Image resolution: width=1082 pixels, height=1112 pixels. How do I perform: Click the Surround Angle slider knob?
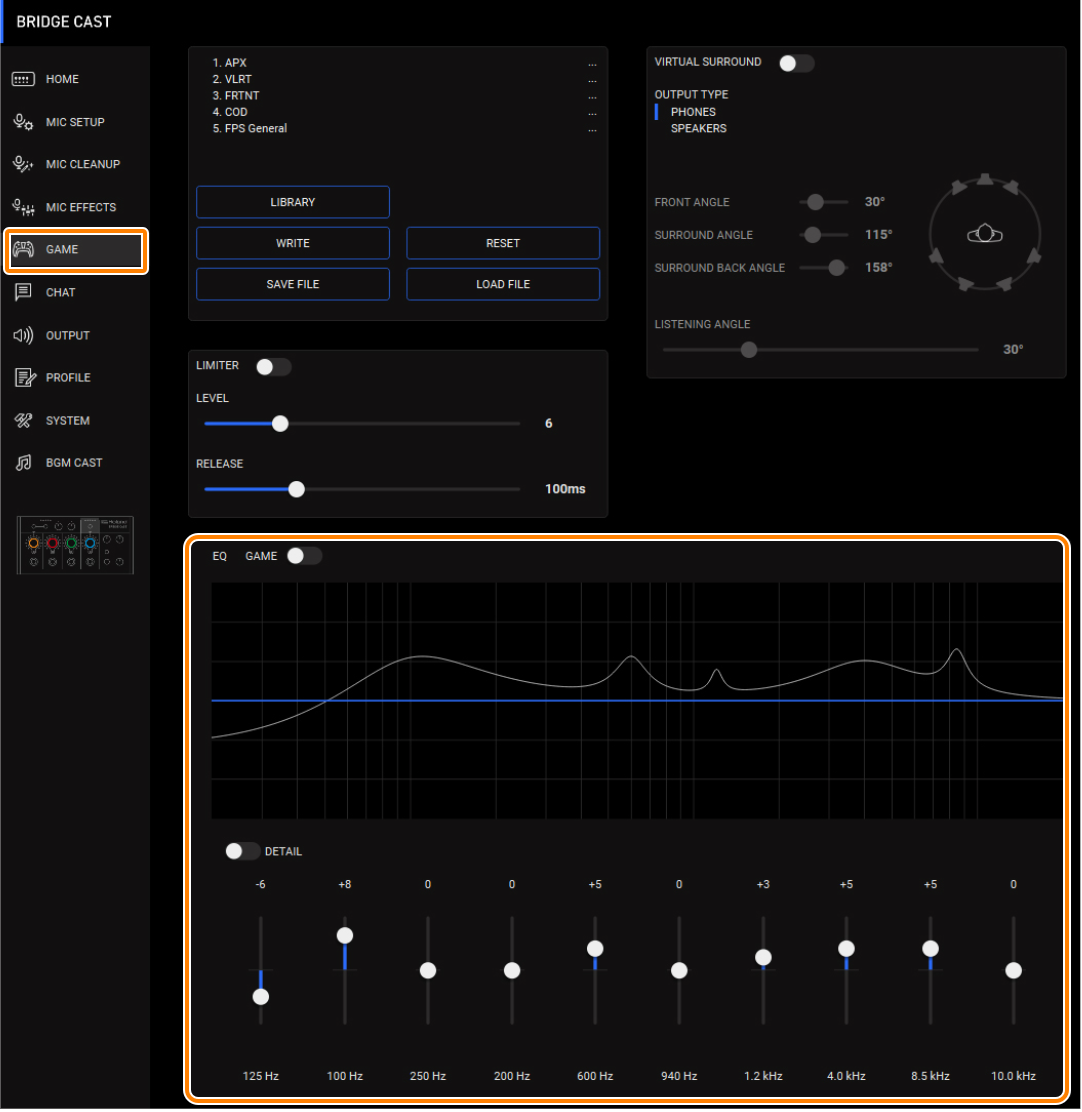pos(813,235)
